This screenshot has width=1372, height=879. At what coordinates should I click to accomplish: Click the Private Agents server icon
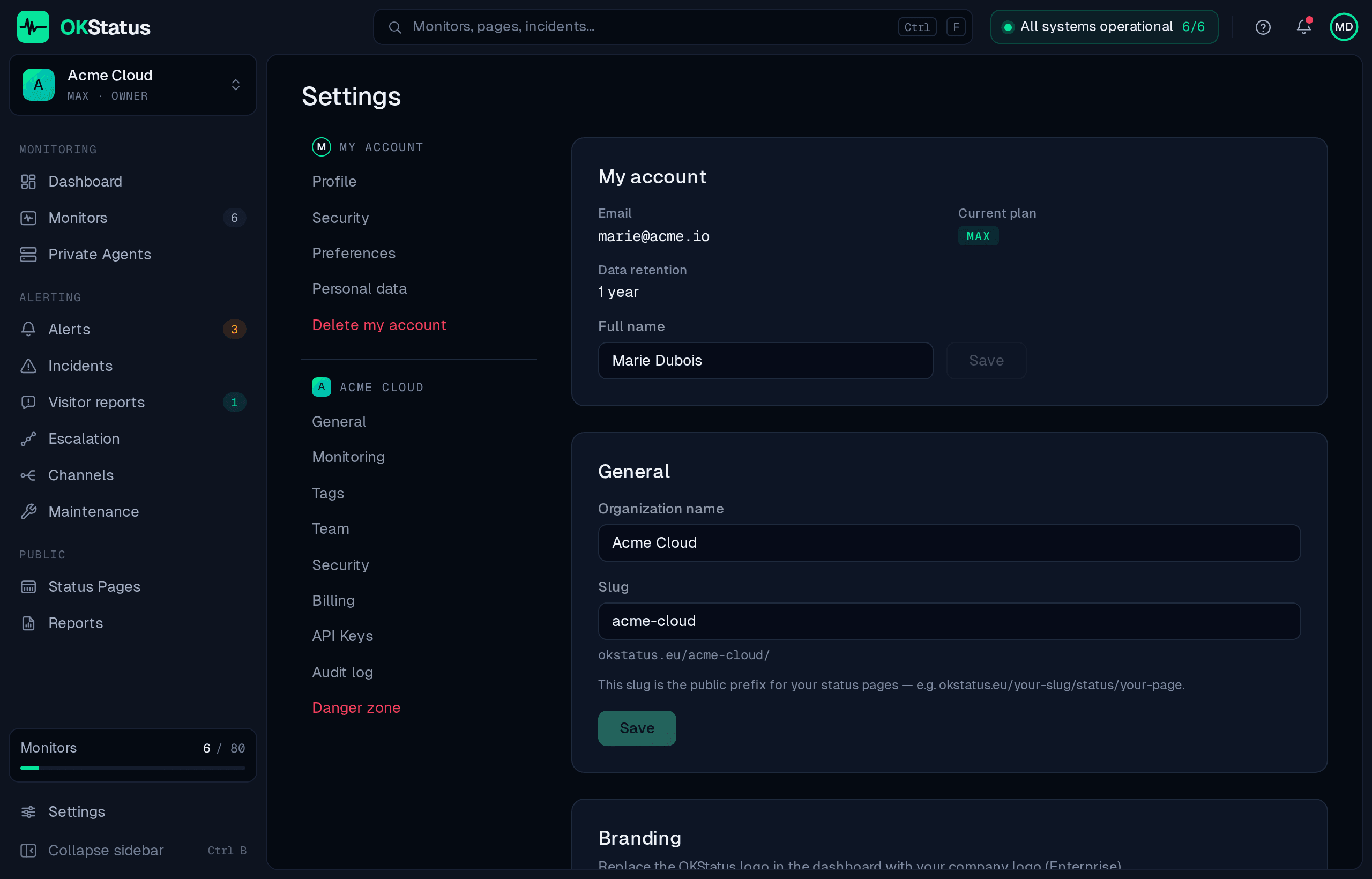28,255
